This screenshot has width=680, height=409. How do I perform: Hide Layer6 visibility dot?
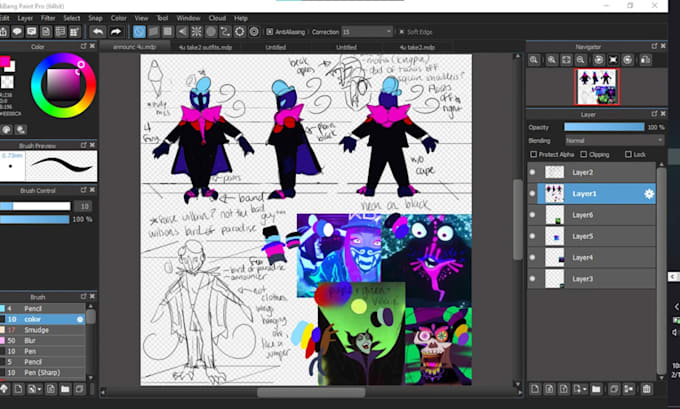pos(533,215)
